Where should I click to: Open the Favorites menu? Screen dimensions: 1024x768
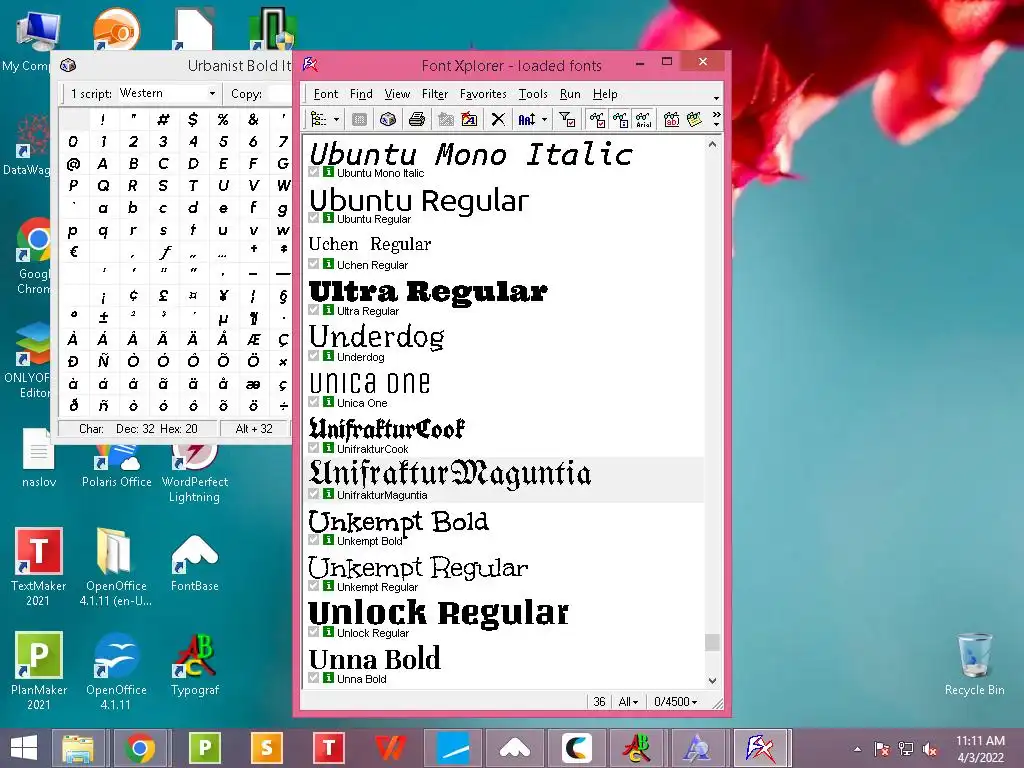pos(483,94)
